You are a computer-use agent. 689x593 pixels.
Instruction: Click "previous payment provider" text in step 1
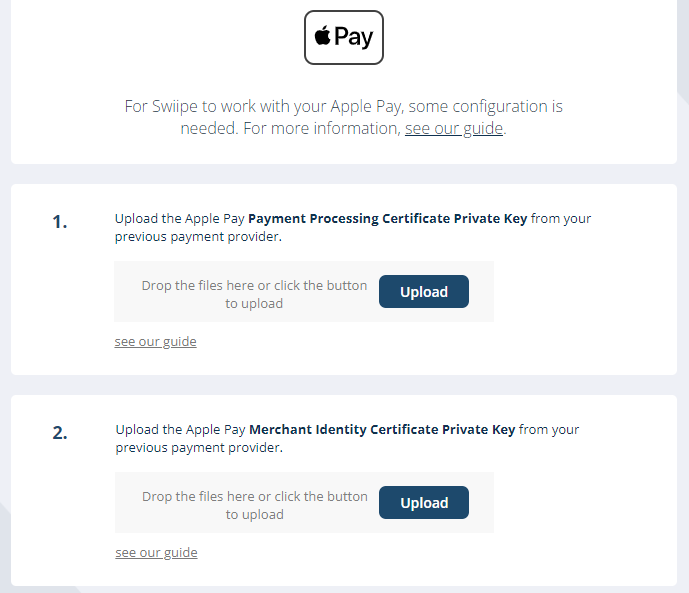[198, 237]
